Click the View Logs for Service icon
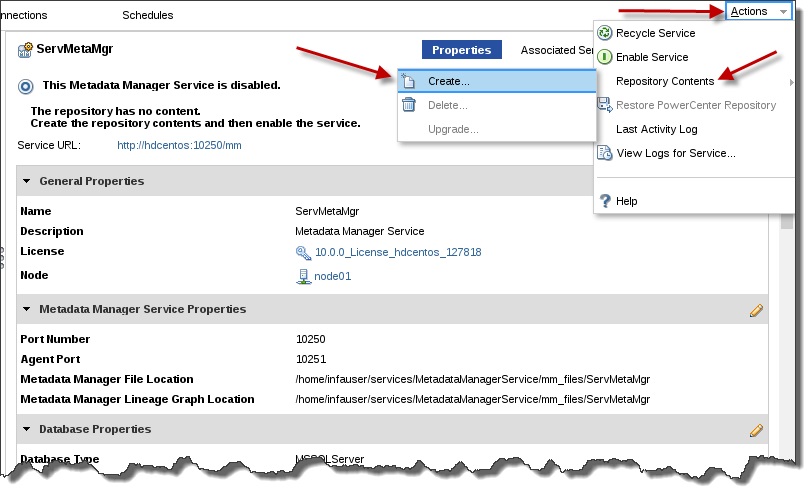This screenshot has height=500, width=812. (604, 153)
